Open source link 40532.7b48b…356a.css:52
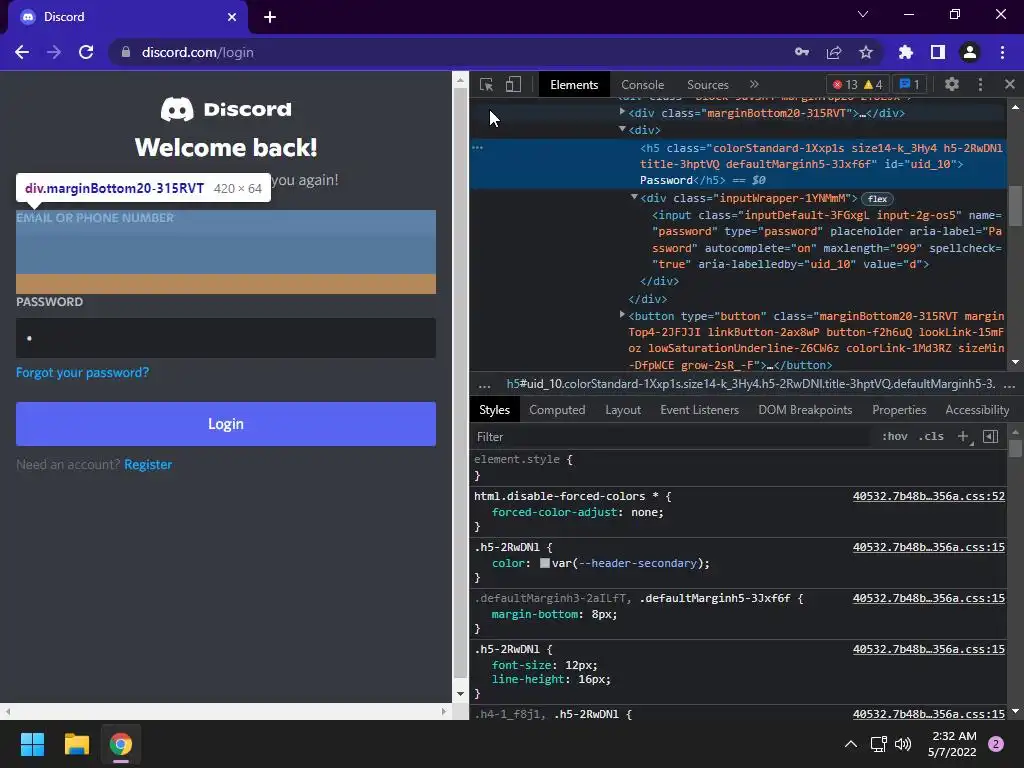The height and width of the screenshot is (768, 1024). click(929, 496)
